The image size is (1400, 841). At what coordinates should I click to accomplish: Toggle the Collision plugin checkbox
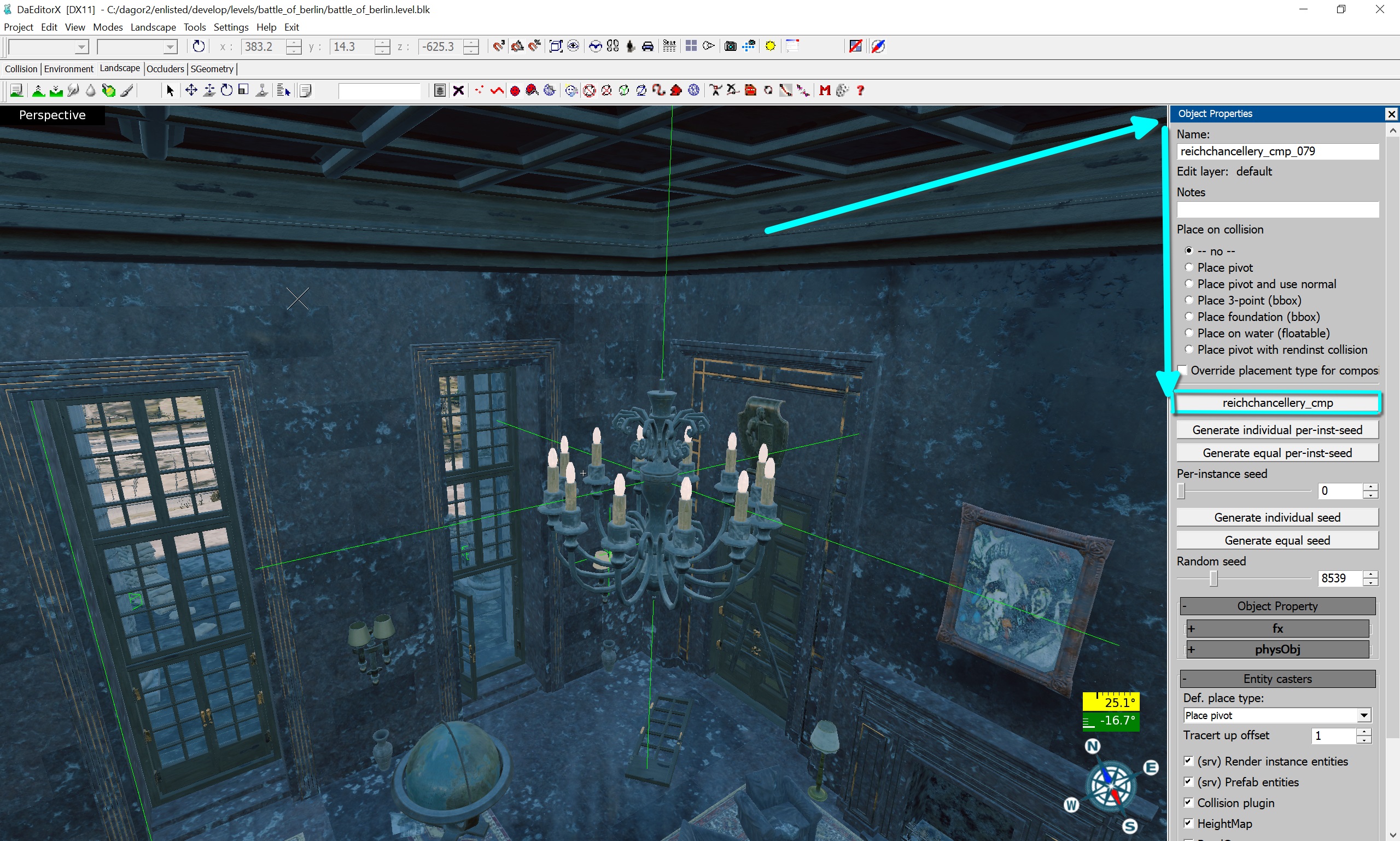[x=1188, y=803]
